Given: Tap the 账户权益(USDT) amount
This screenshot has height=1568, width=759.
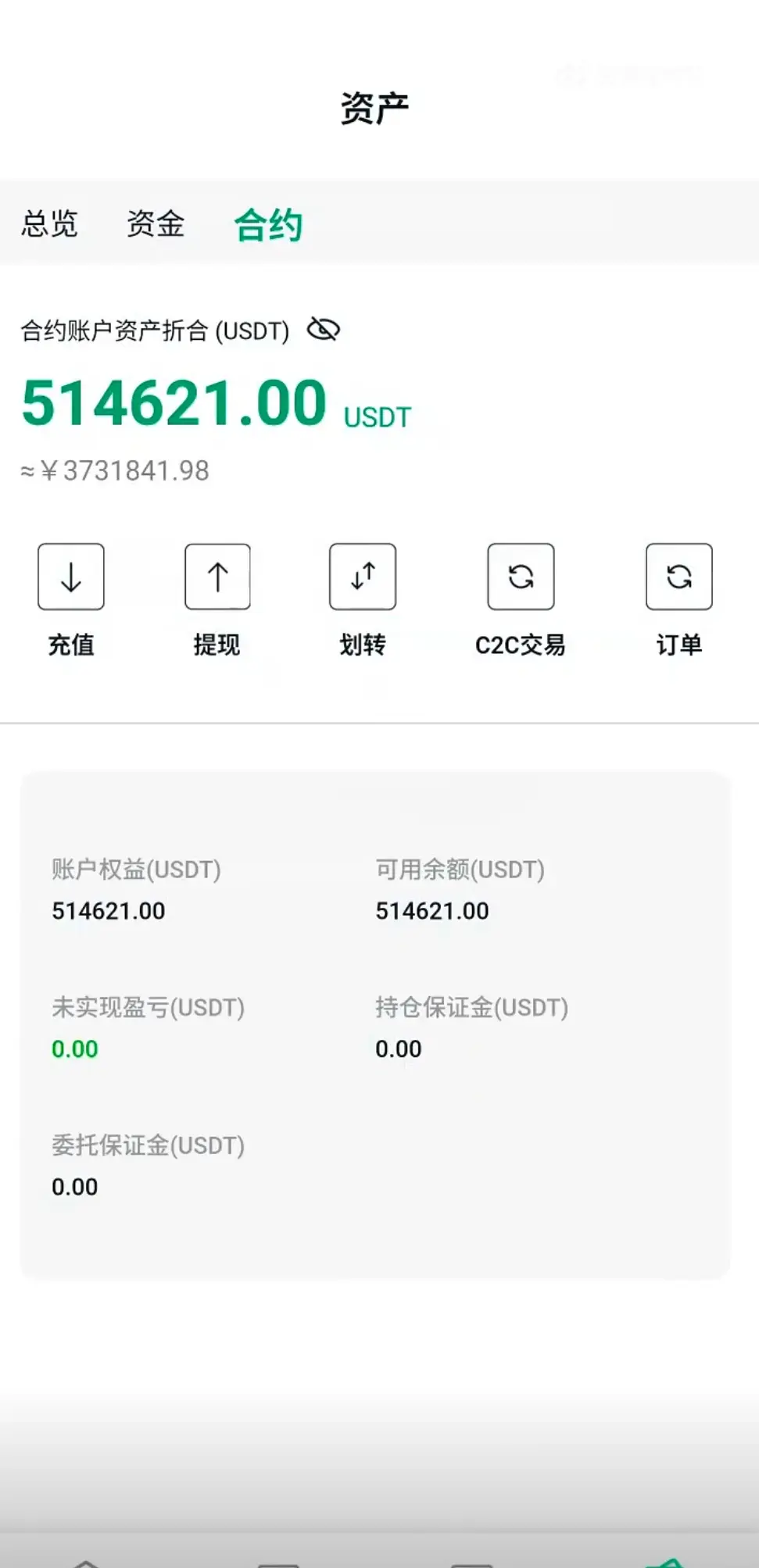Looking at the screenshot, I should (x=109, y=911).
